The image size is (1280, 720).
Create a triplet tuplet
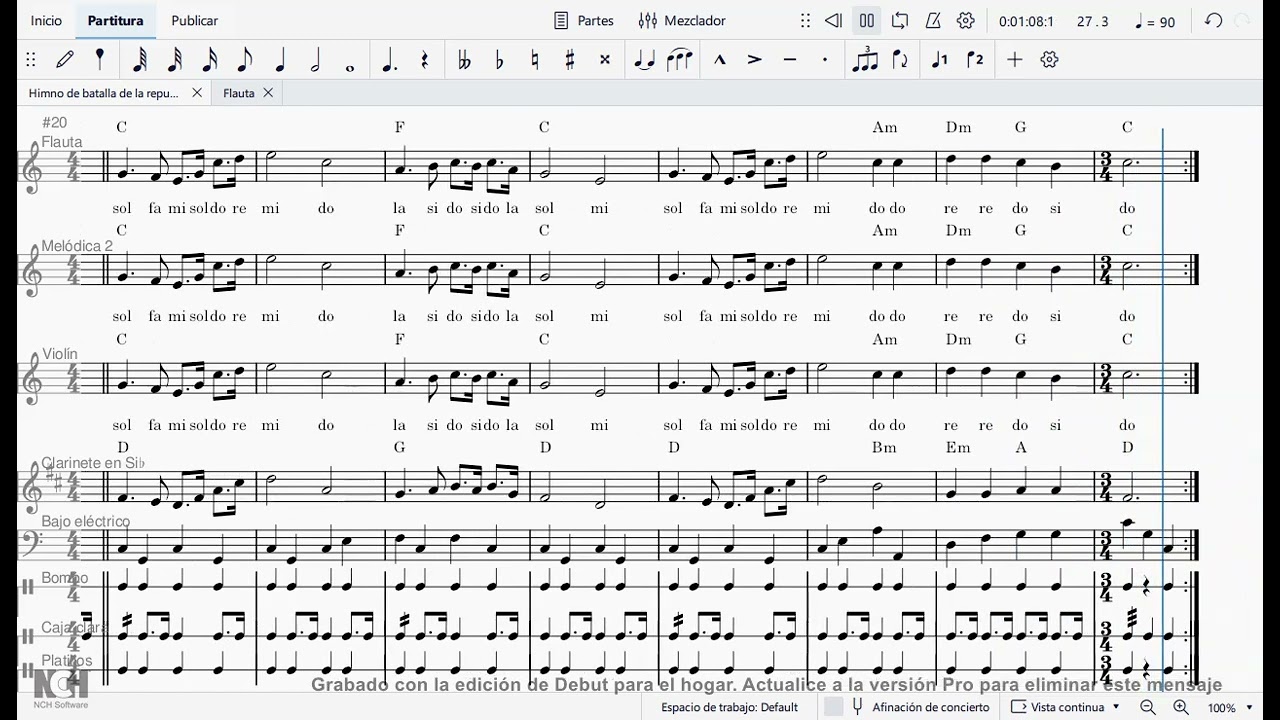(x=865, y=60)
